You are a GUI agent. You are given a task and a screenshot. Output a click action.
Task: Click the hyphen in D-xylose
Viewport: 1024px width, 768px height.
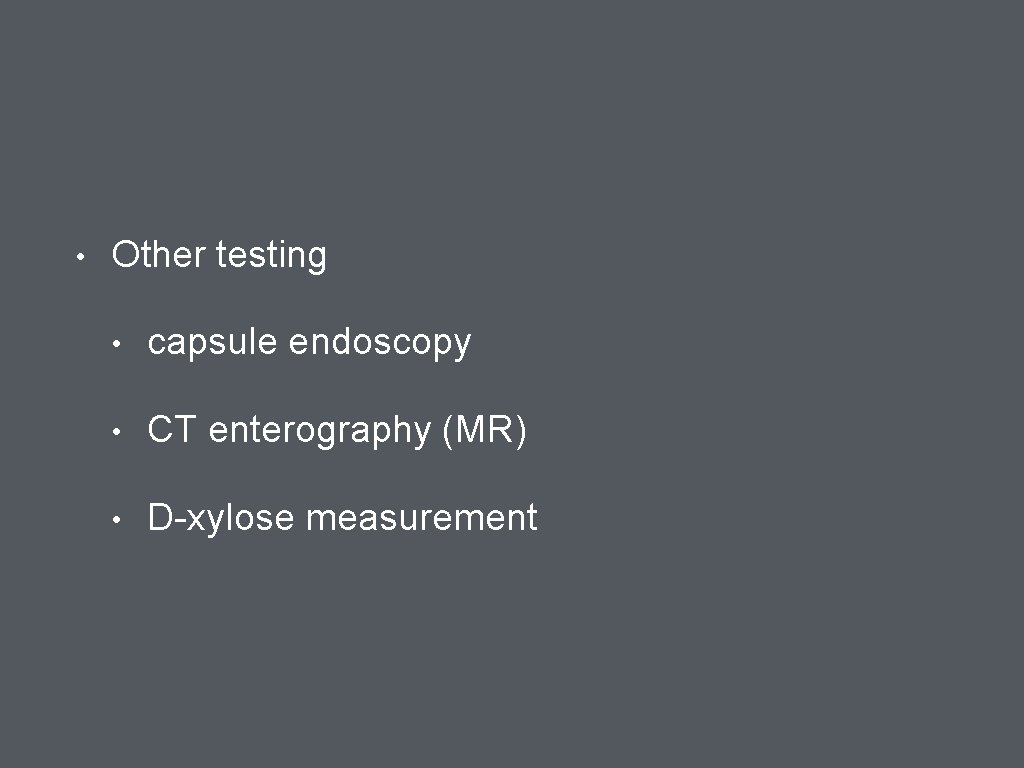[174, 520]
